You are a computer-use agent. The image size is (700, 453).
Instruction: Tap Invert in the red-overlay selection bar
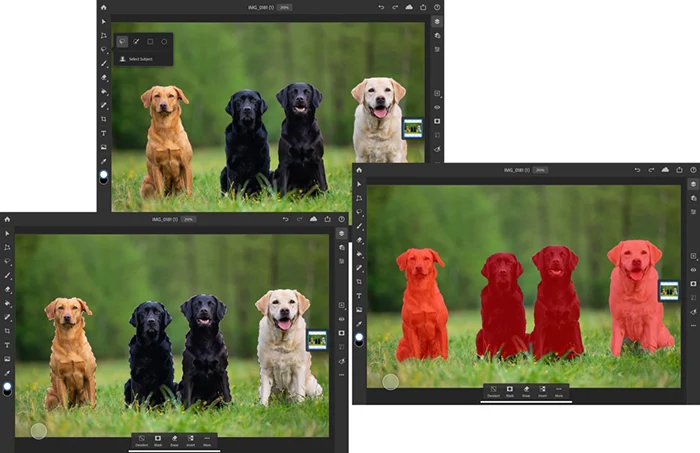pyautogui.click(x=542, y=391)
